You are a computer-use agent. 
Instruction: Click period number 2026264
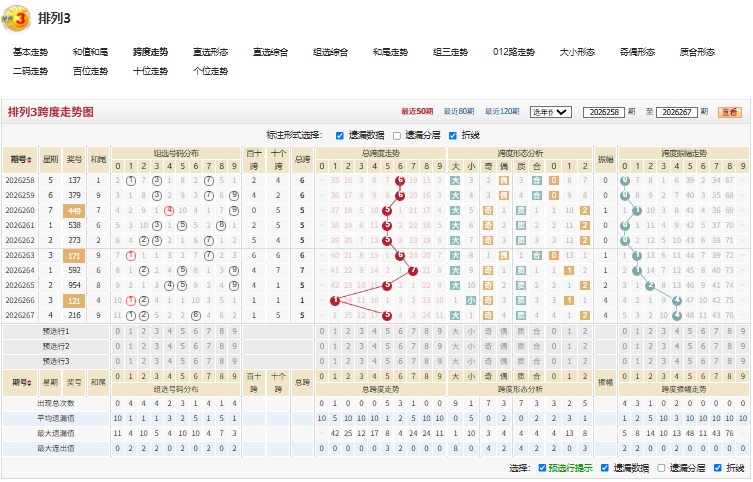tap(20, 270)
